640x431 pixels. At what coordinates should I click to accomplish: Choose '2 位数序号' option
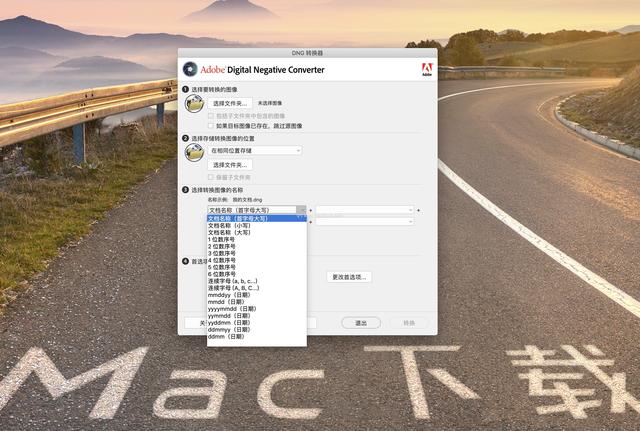click(x=257, y=246)
